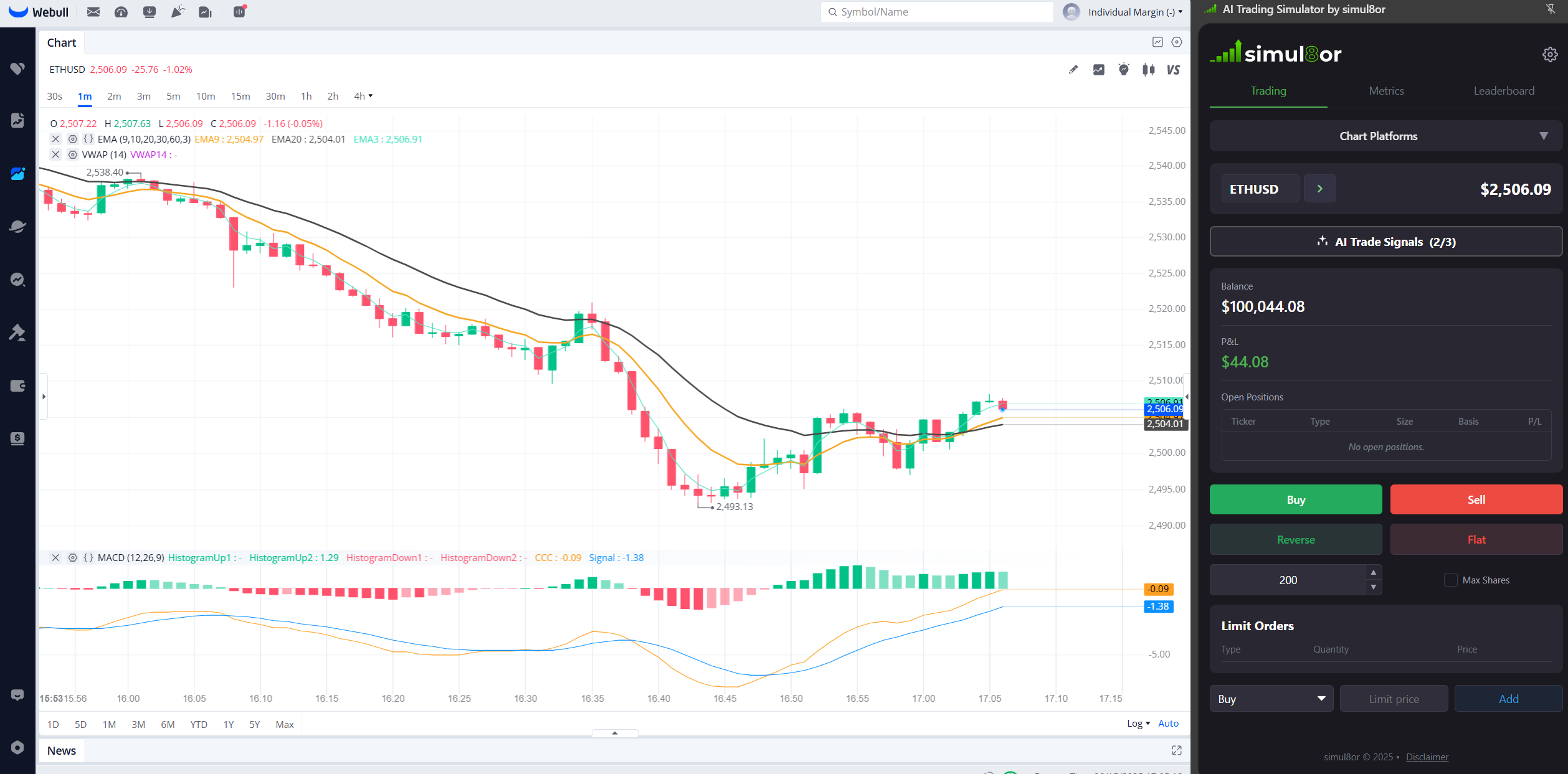Switch to the Metrics tab
The image size is (1568, 774).
[x=1386, y=91]
